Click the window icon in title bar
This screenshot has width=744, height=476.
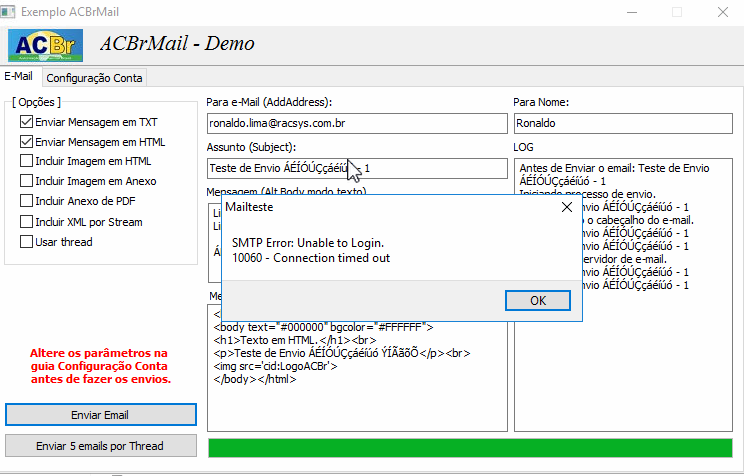click(7, 11)
